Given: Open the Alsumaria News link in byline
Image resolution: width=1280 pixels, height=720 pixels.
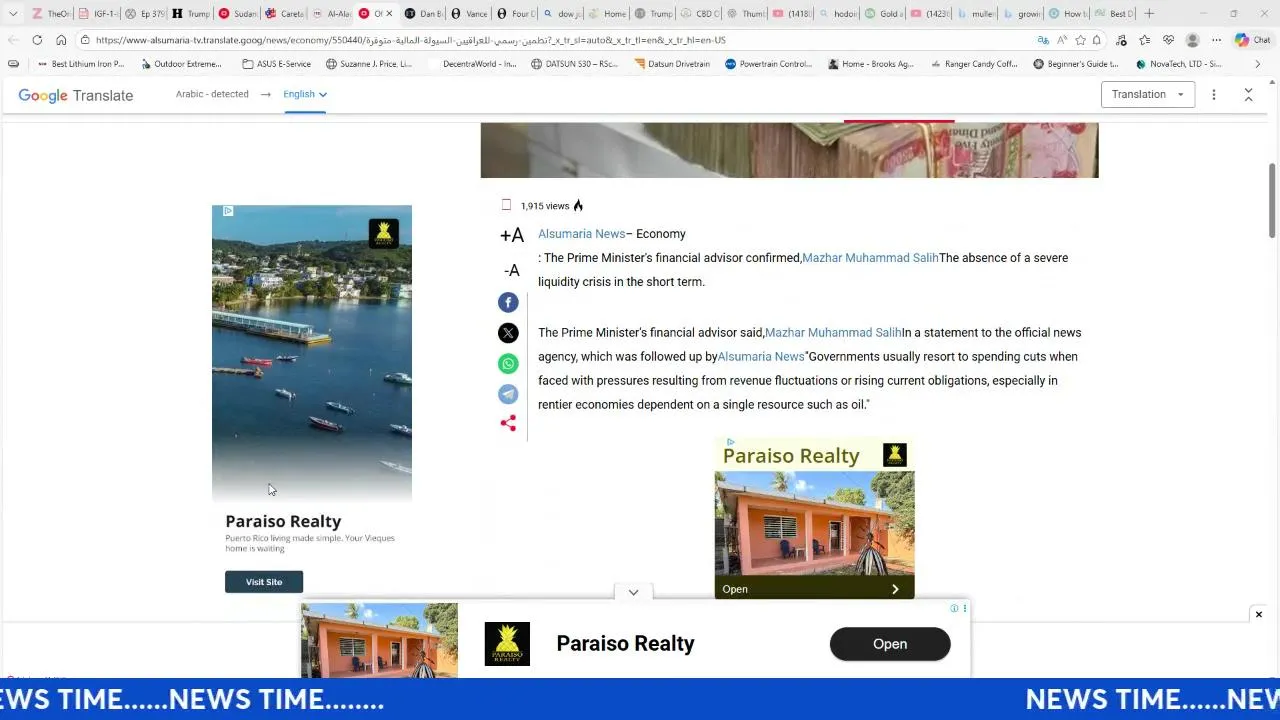Looking at the screenshot, I should pos(581,234).
